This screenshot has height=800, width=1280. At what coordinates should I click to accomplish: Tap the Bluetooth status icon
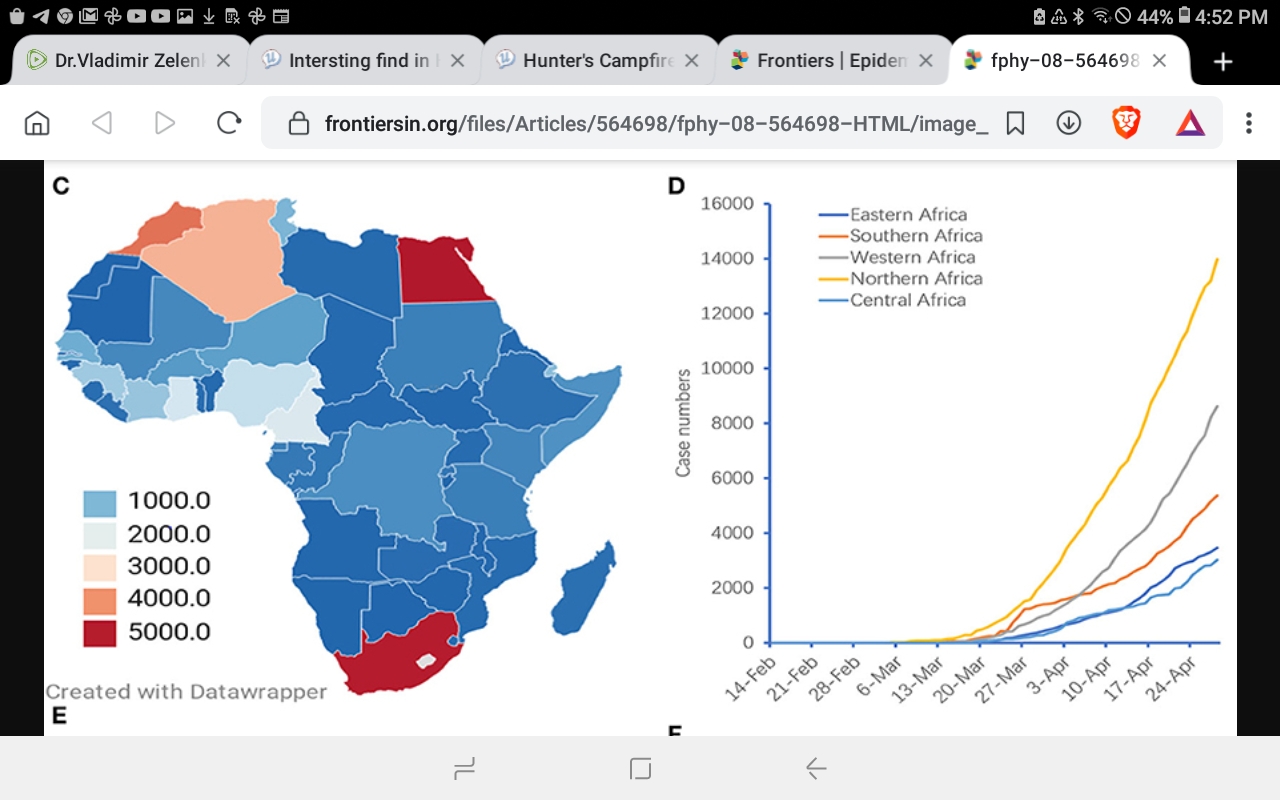pos(1078,16)
